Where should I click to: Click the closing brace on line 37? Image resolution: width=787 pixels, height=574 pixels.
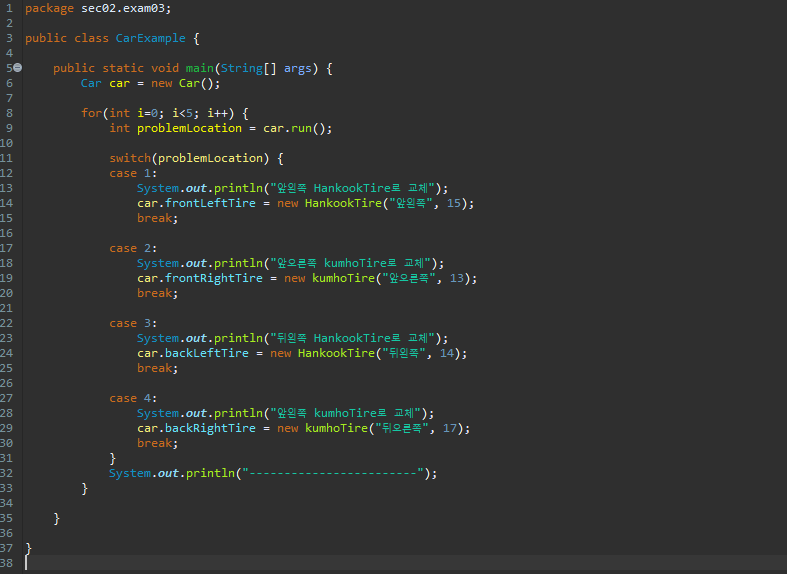click(29, 548)
